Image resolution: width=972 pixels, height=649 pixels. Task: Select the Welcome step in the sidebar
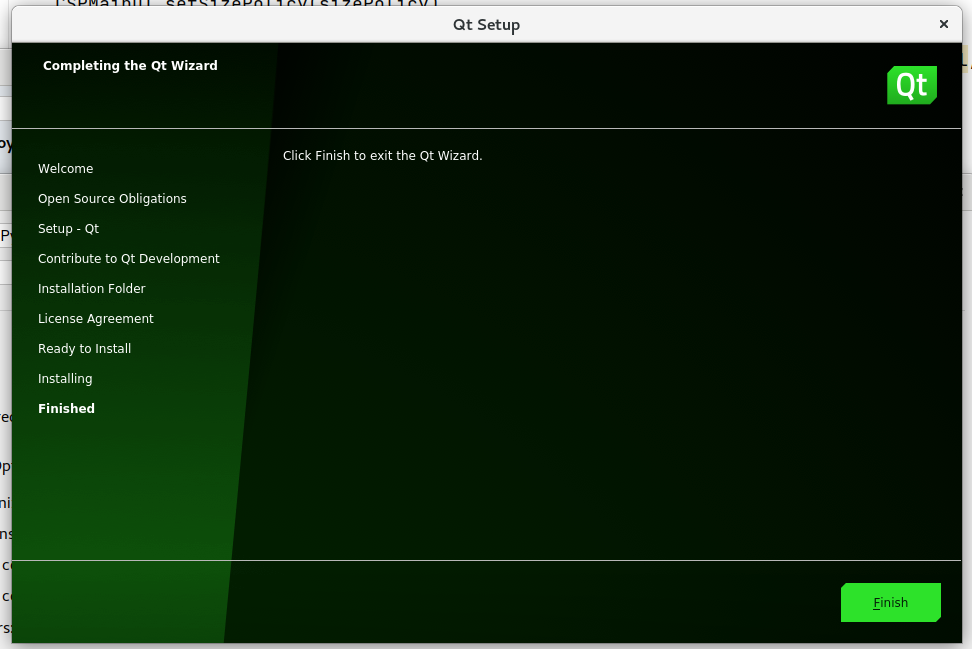coord(65,168)
